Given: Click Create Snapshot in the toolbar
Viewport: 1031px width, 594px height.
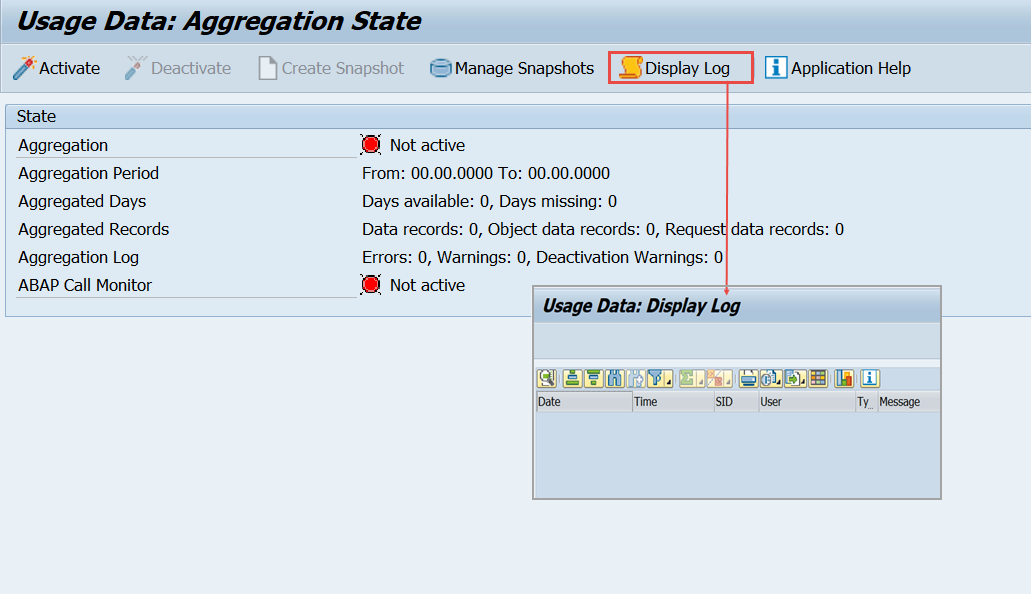Looking at the screenshot, I should [330, 68].
